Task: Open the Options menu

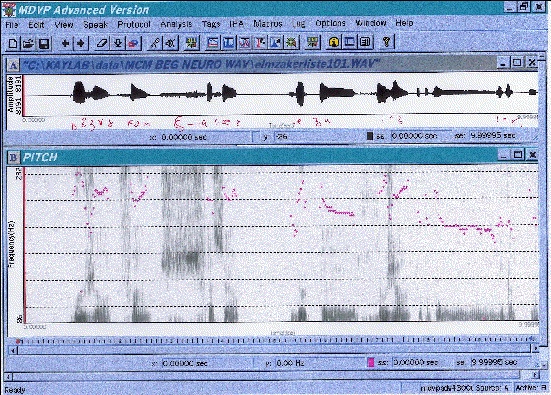Action: (330, 23)
